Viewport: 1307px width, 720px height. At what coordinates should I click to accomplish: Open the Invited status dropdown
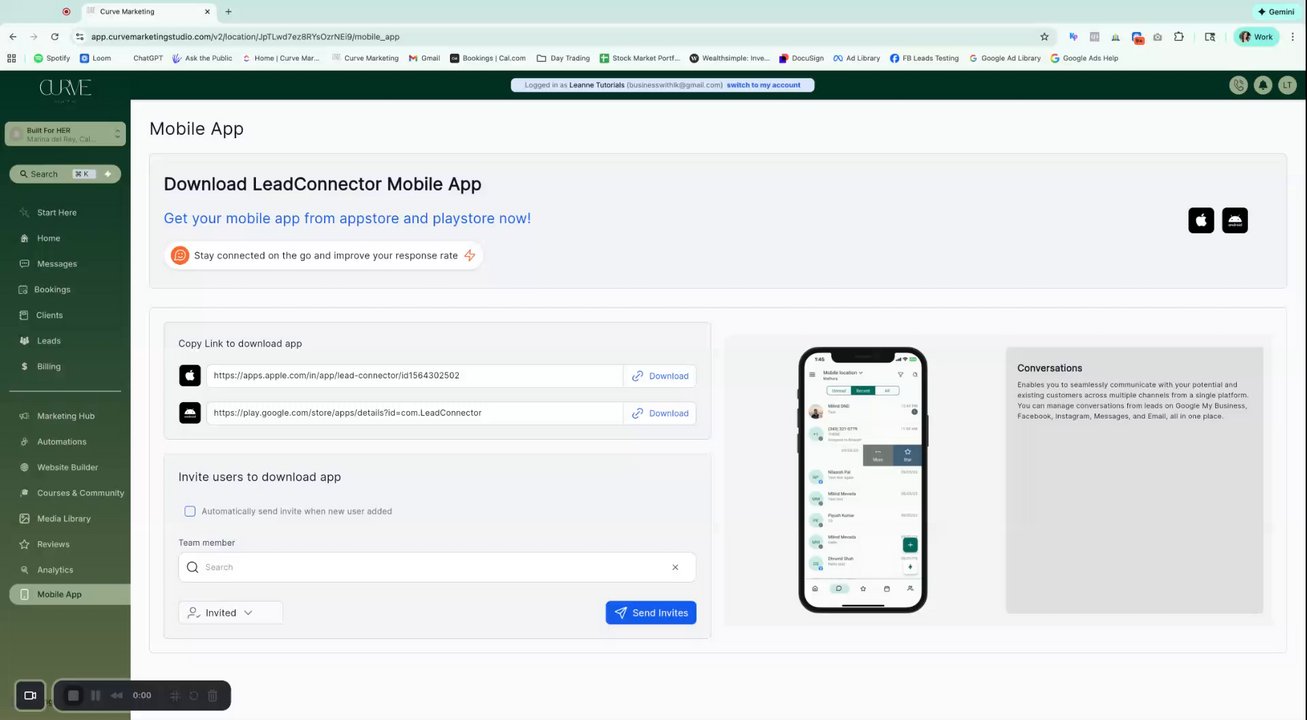[x=230, y=613]
